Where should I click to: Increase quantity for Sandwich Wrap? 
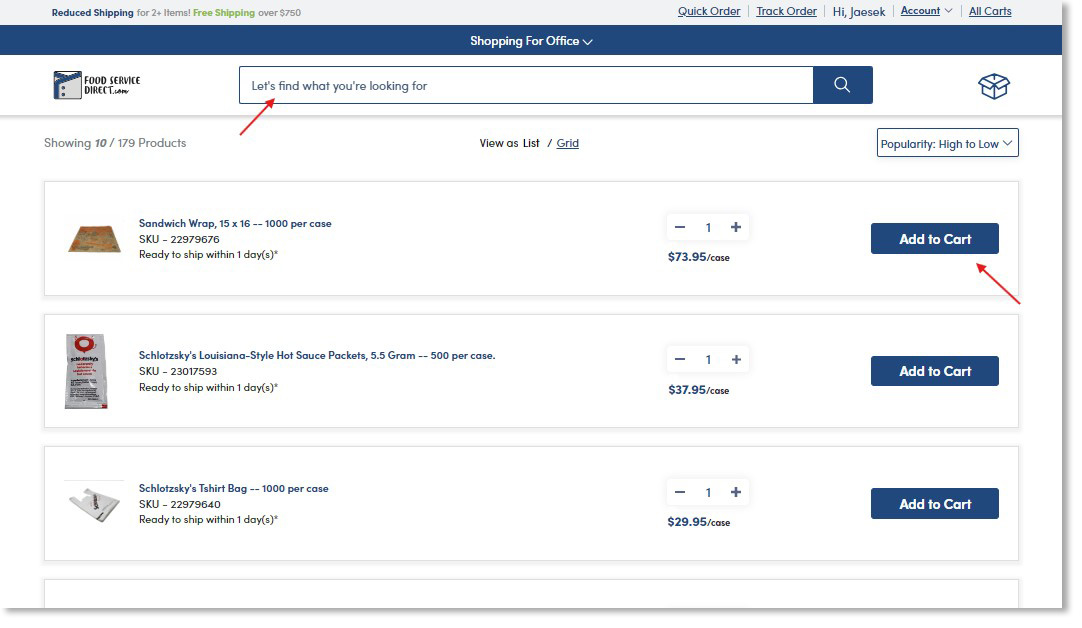(736, 228)
